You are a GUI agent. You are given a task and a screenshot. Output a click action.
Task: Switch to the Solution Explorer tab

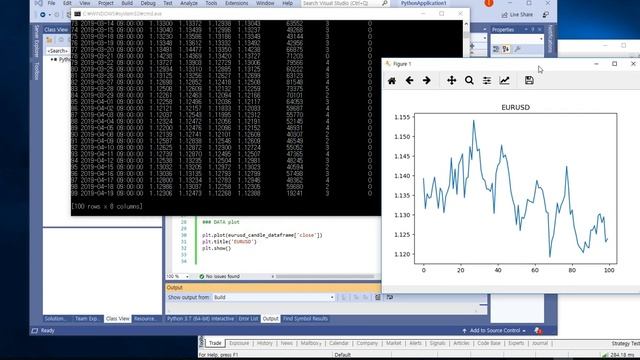pyautogui.click(x=55, y=319)
